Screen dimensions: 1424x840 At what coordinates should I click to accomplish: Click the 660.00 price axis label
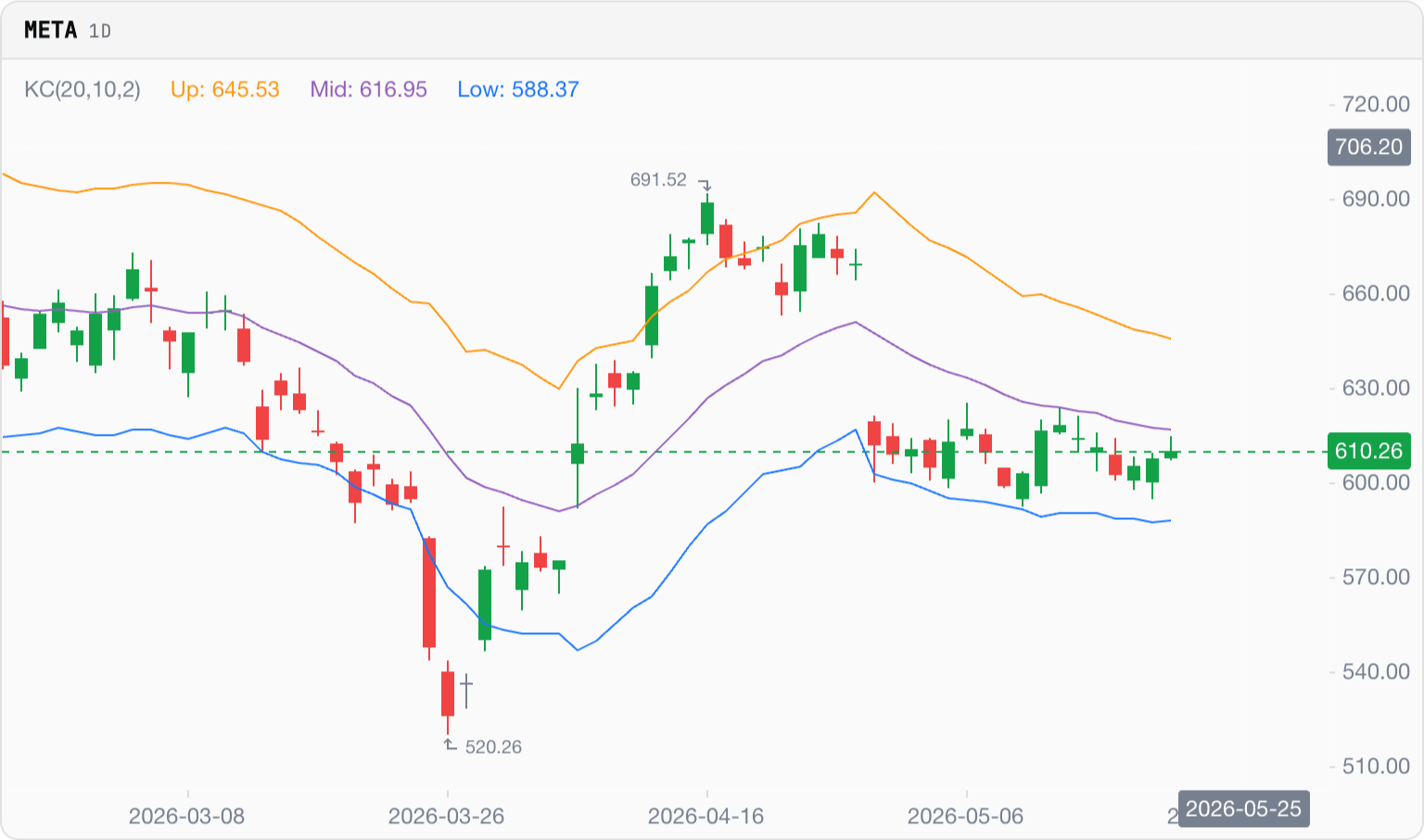pos(1376,293)
